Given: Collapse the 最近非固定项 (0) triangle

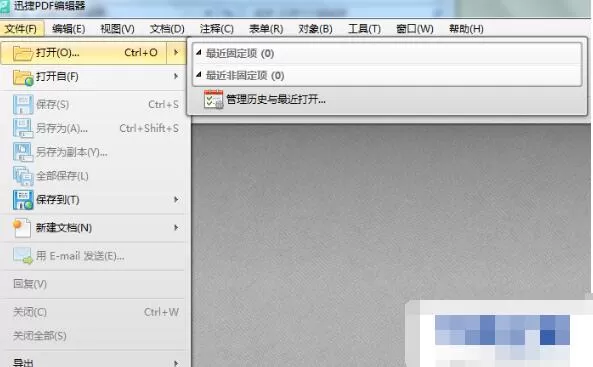Looking at the screenshot, I should tap(199, 75).
